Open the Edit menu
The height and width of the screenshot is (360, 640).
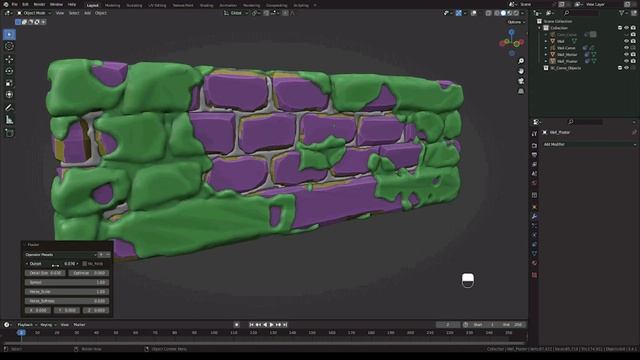(x=25, y=4)
